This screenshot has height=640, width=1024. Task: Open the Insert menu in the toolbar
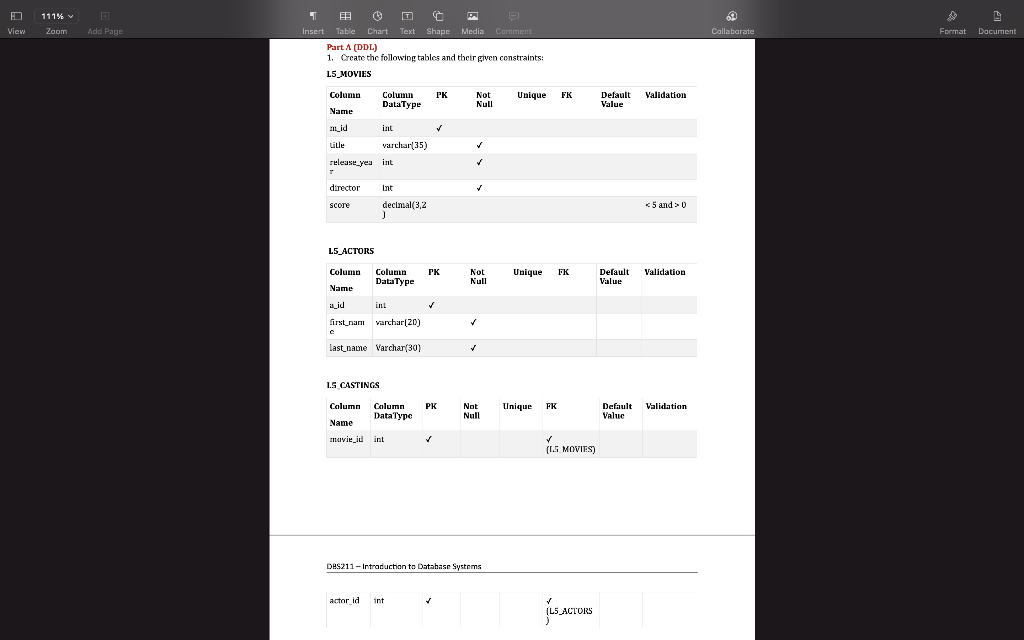pos(313,18)
